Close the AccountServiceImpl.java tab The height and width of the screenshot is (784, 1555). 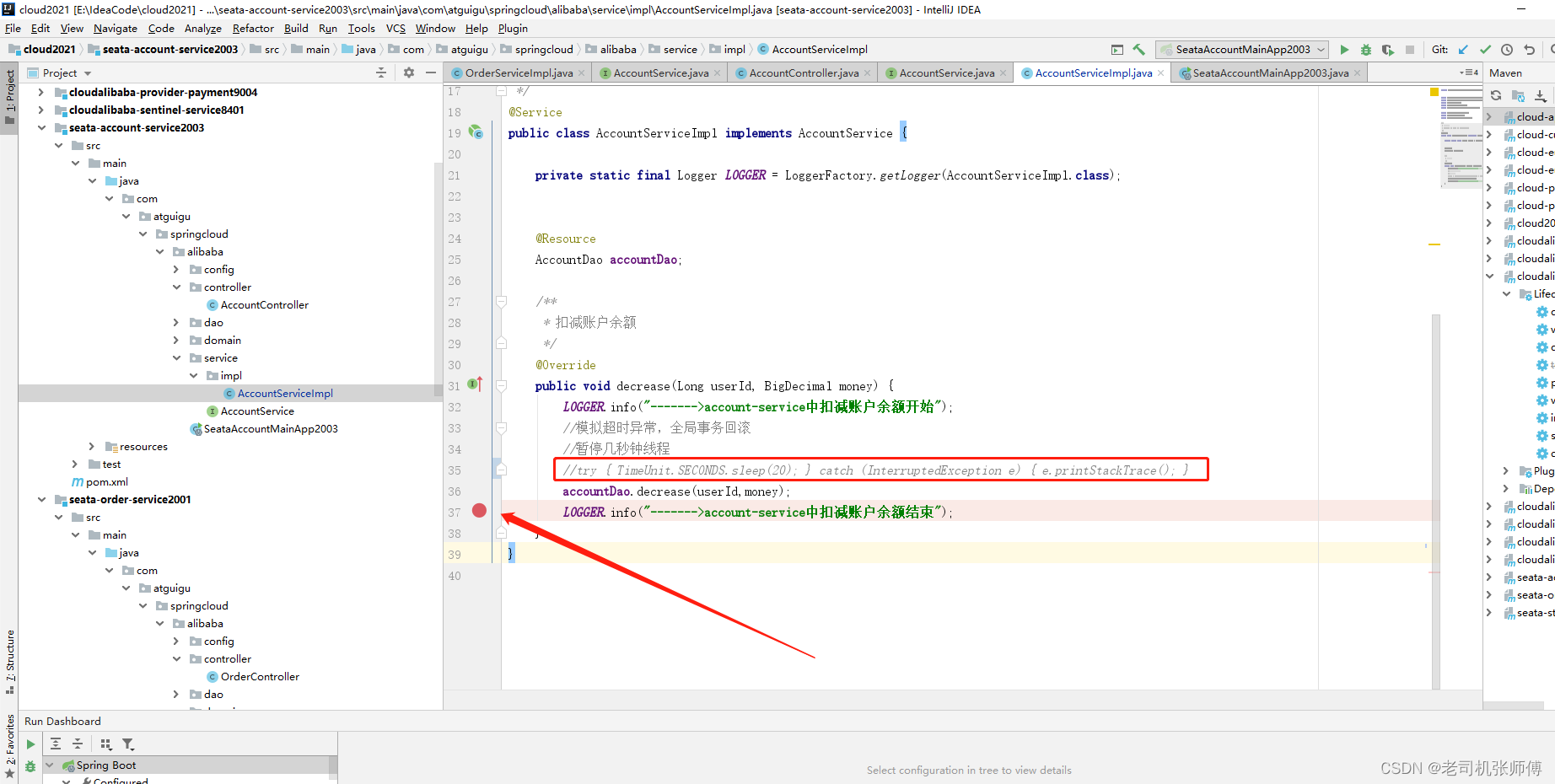[1161, 73]
